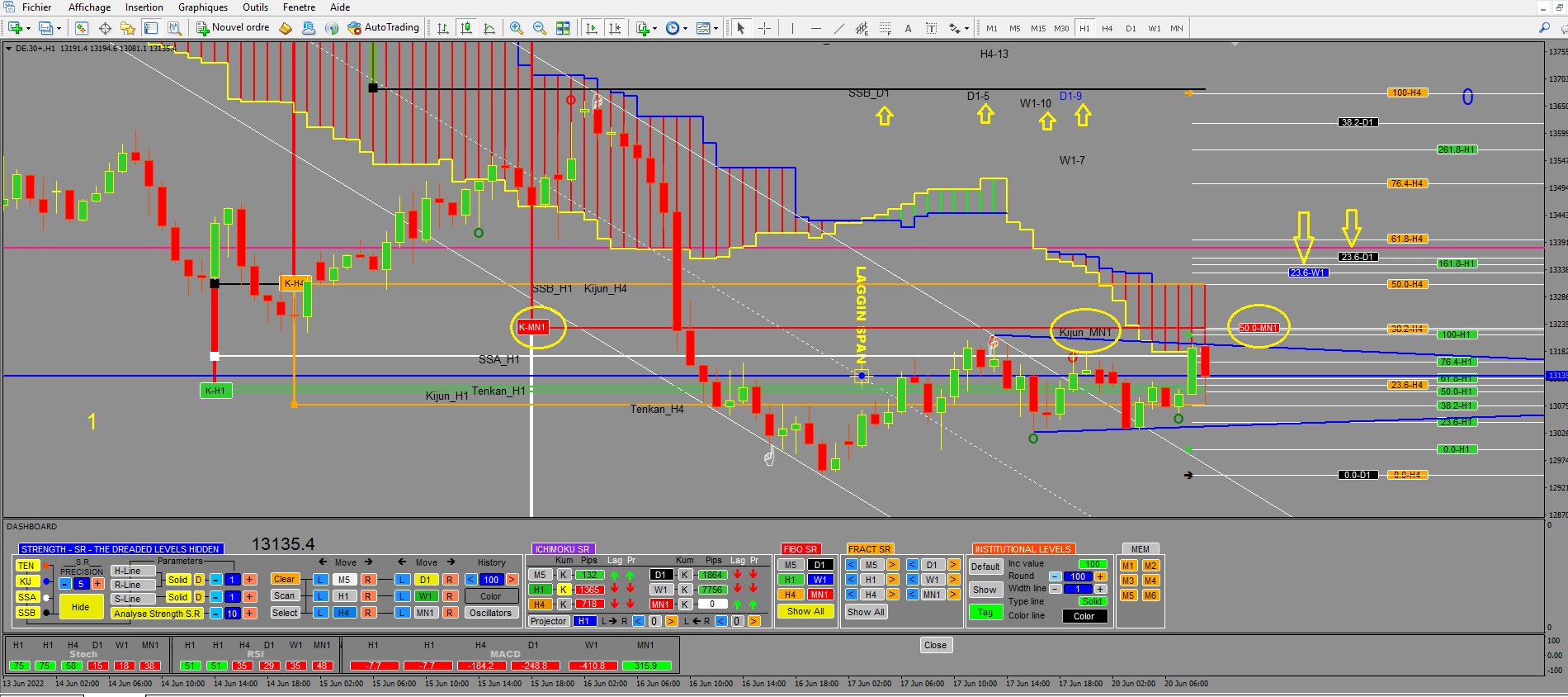Toggle the TEN level button
The width and height of the screenshot is (1568, 697).
click(x=26, y=566)
